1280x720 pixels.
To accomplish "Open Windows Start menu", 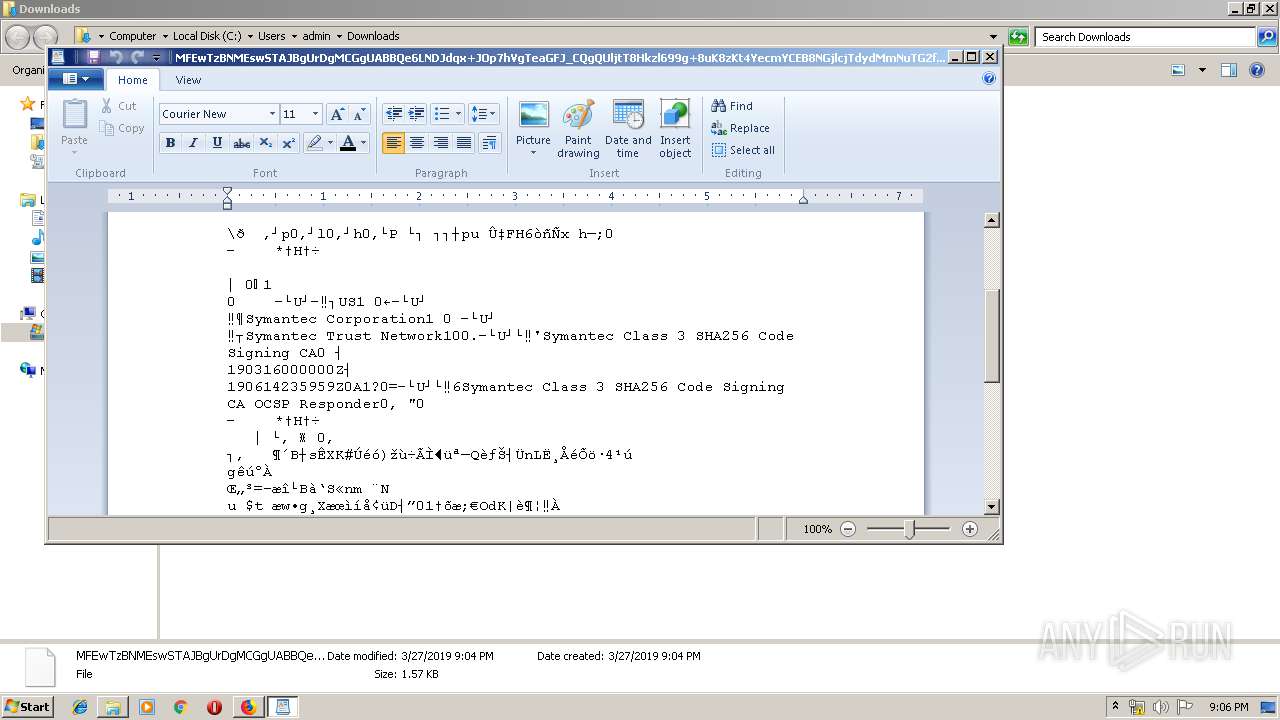I will (x=27, y=706).
